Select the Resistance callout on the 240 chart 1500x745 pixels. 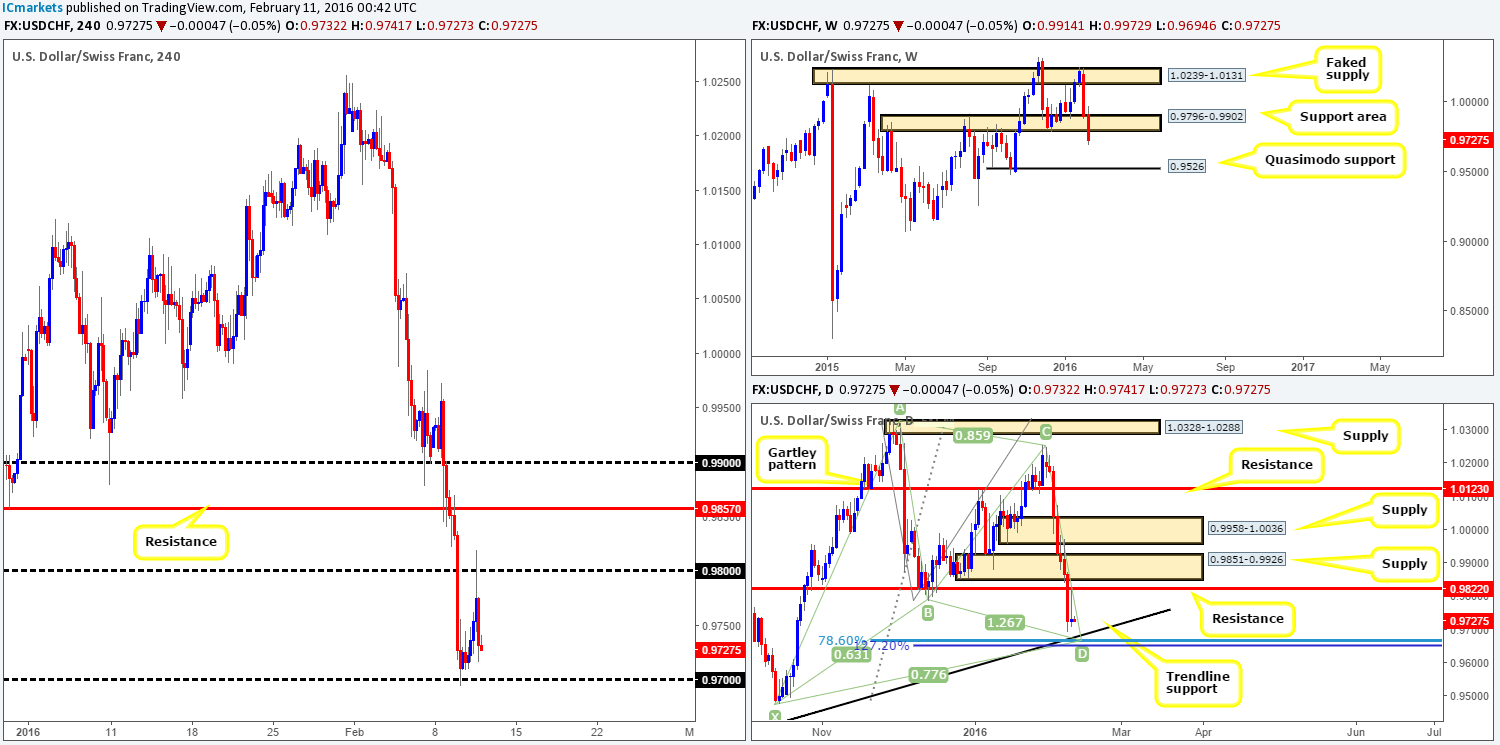click(180, 542)
